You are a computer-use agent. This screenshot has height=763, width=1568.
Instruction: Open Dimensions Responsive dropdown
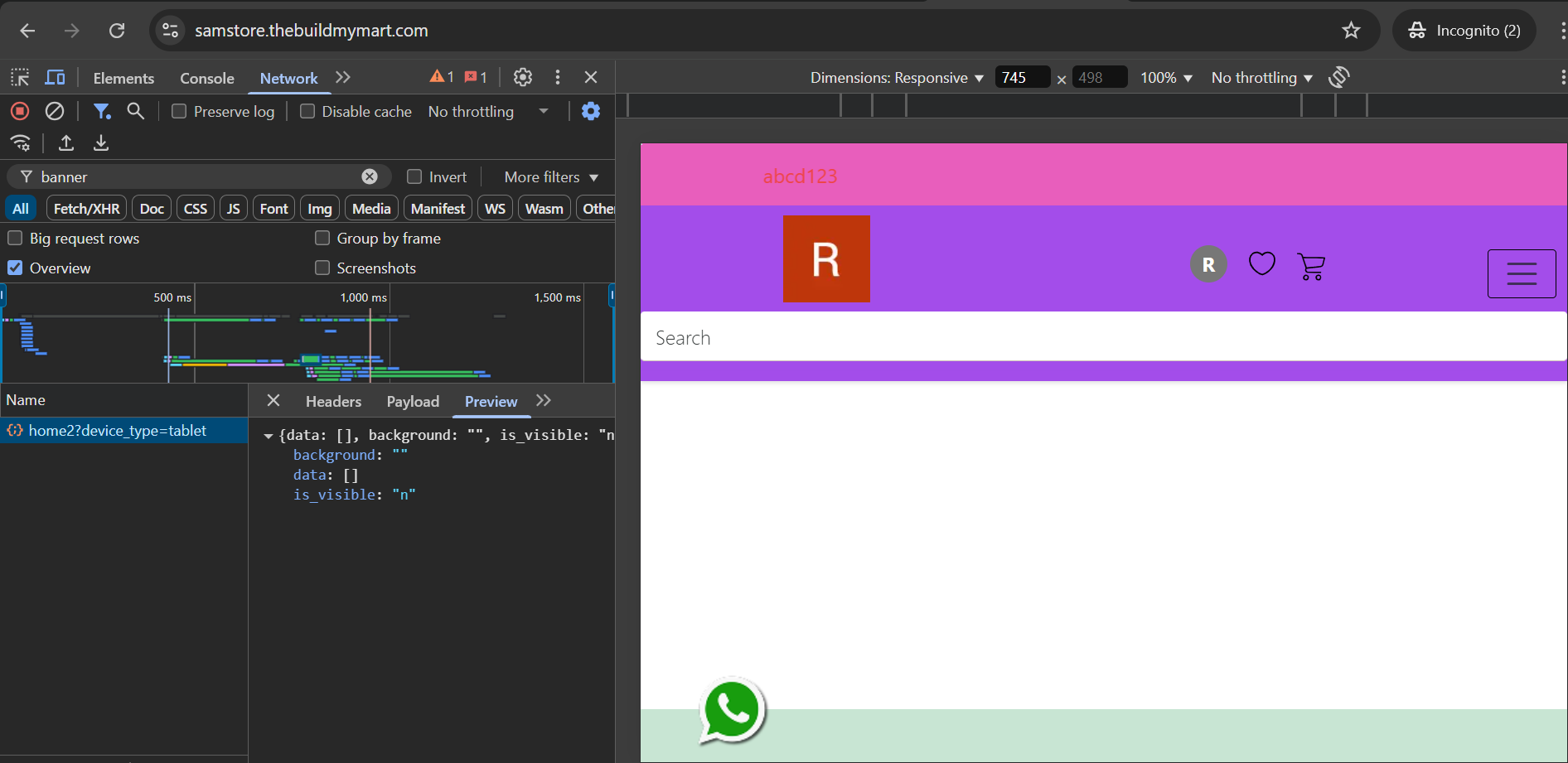click(897, 77)
